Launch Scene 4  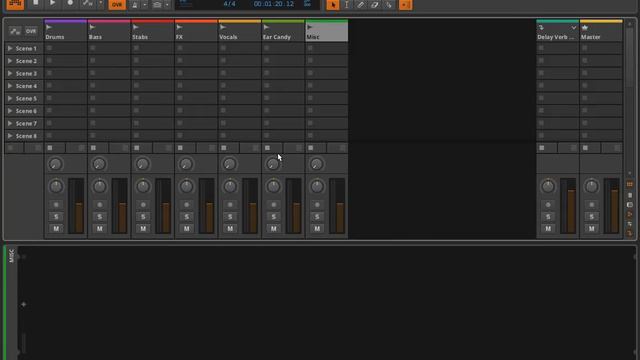pyautogui.click(x=10, y=86)
